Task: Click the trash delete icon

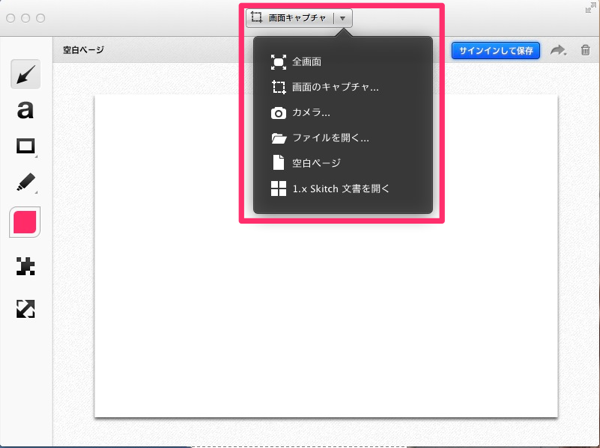Action: (585, 50)
